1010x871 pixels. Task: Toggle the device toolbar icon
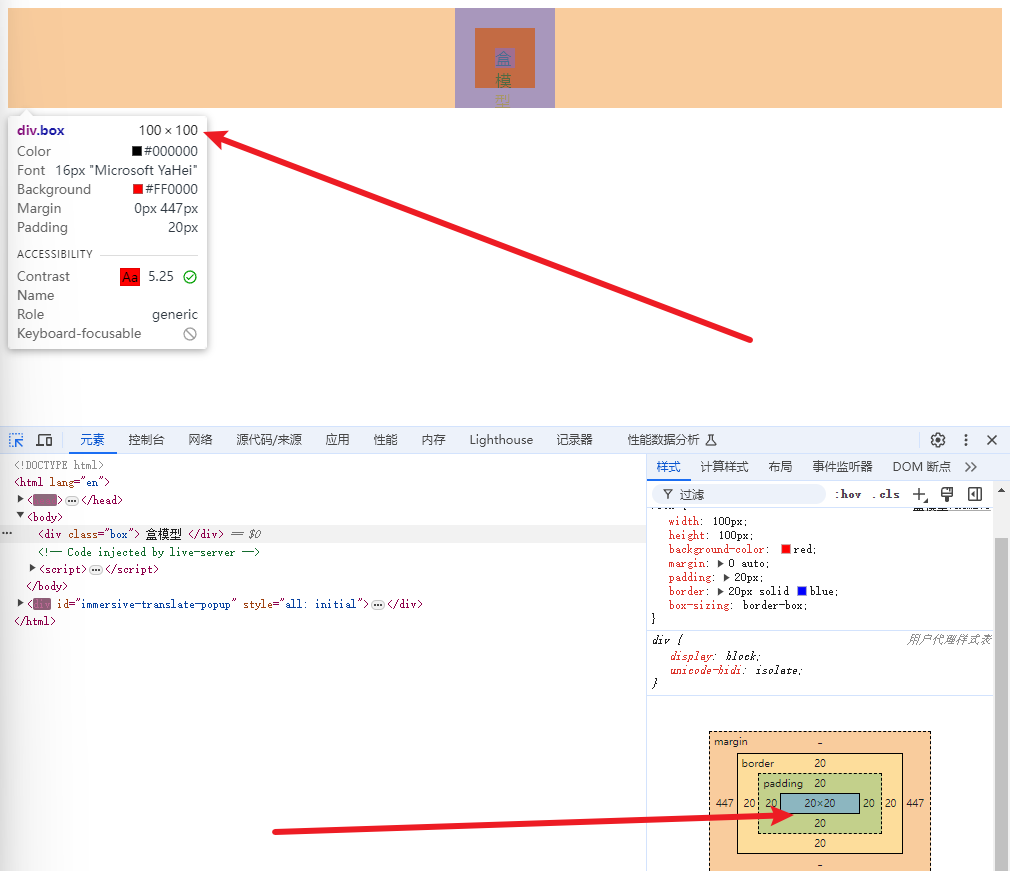coord(44,440)
